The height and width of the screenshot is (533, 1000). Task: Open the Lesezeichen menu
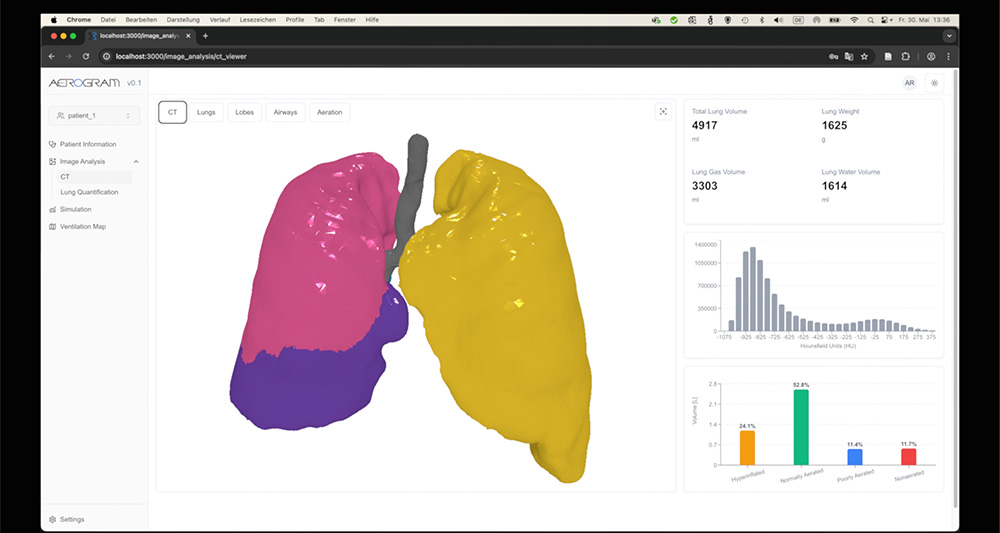258,20
